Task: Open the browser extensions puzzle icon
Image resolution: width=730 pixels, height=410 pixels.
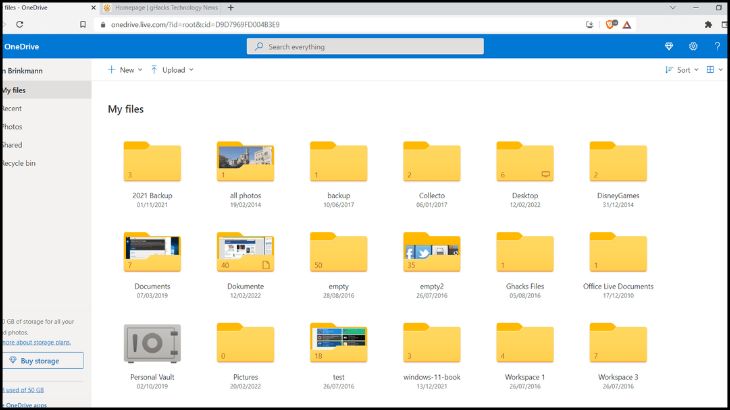Action: click(708, 25)
